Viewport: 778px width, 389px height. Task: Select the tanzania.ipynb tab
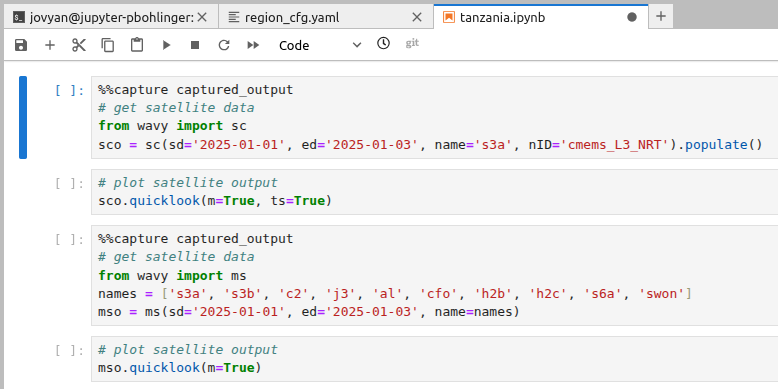click(541, 17)
